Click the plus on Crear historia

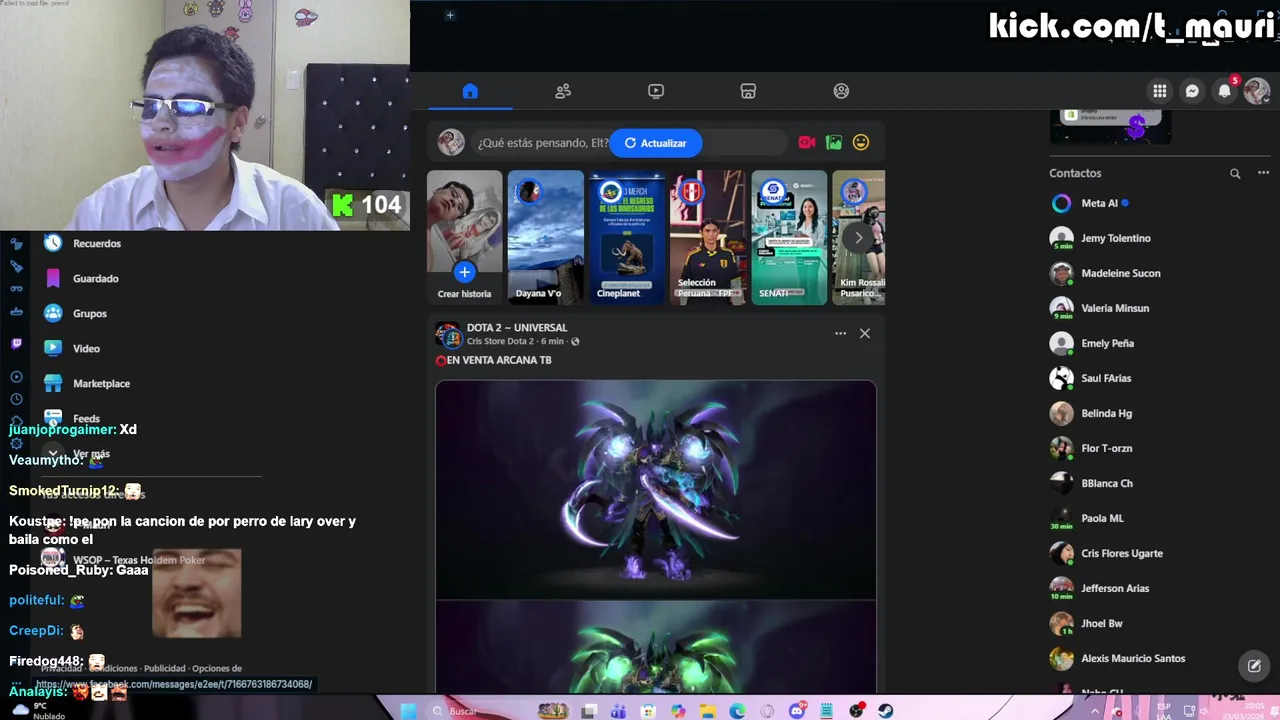464,272
